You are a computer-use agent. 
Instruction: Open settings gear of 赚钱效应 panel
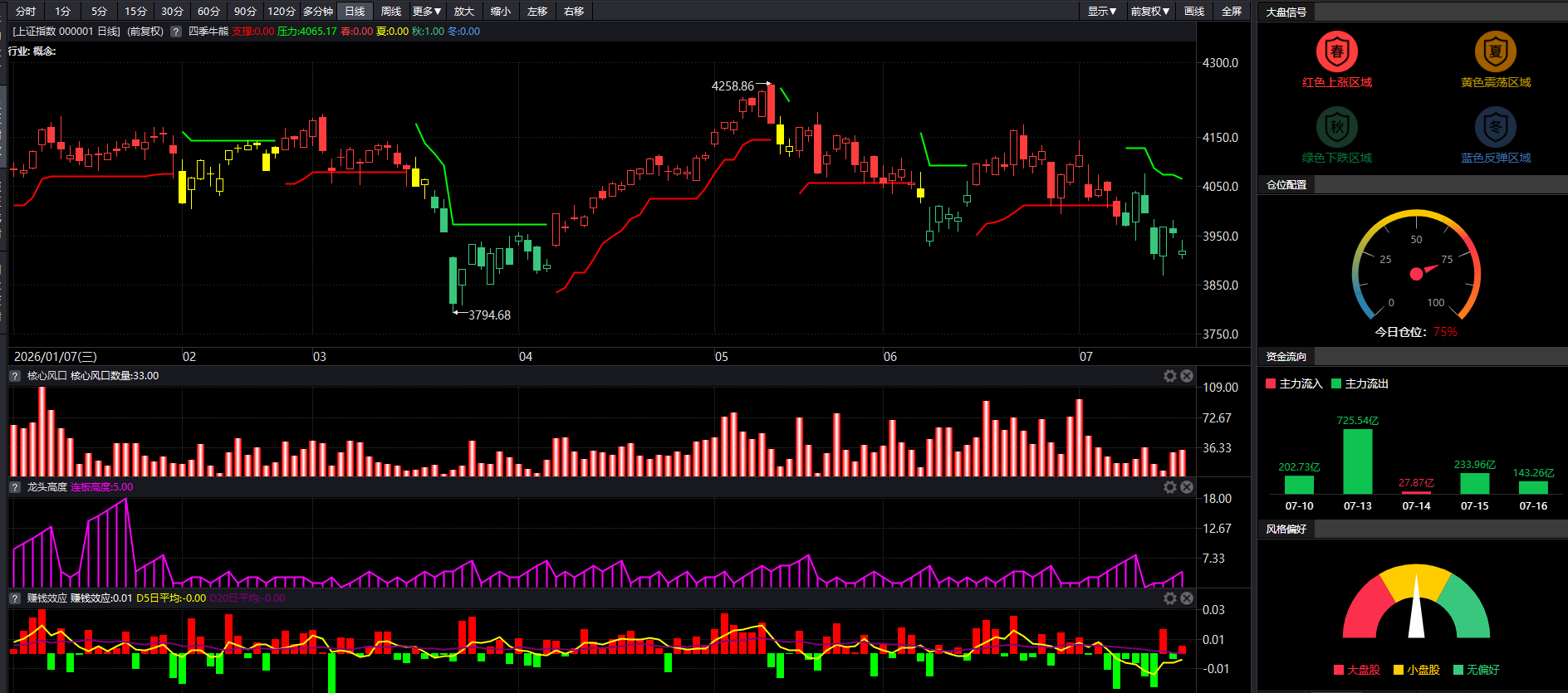(x=1170, y=598)
